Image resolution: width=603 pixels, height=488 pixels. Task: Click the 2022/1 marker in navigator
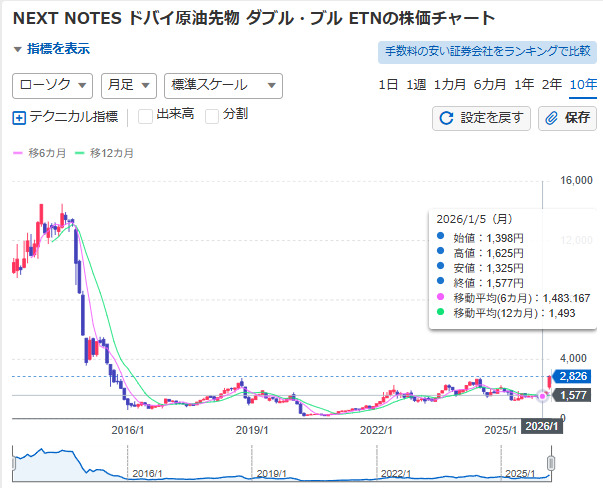[x=396, y=473]
